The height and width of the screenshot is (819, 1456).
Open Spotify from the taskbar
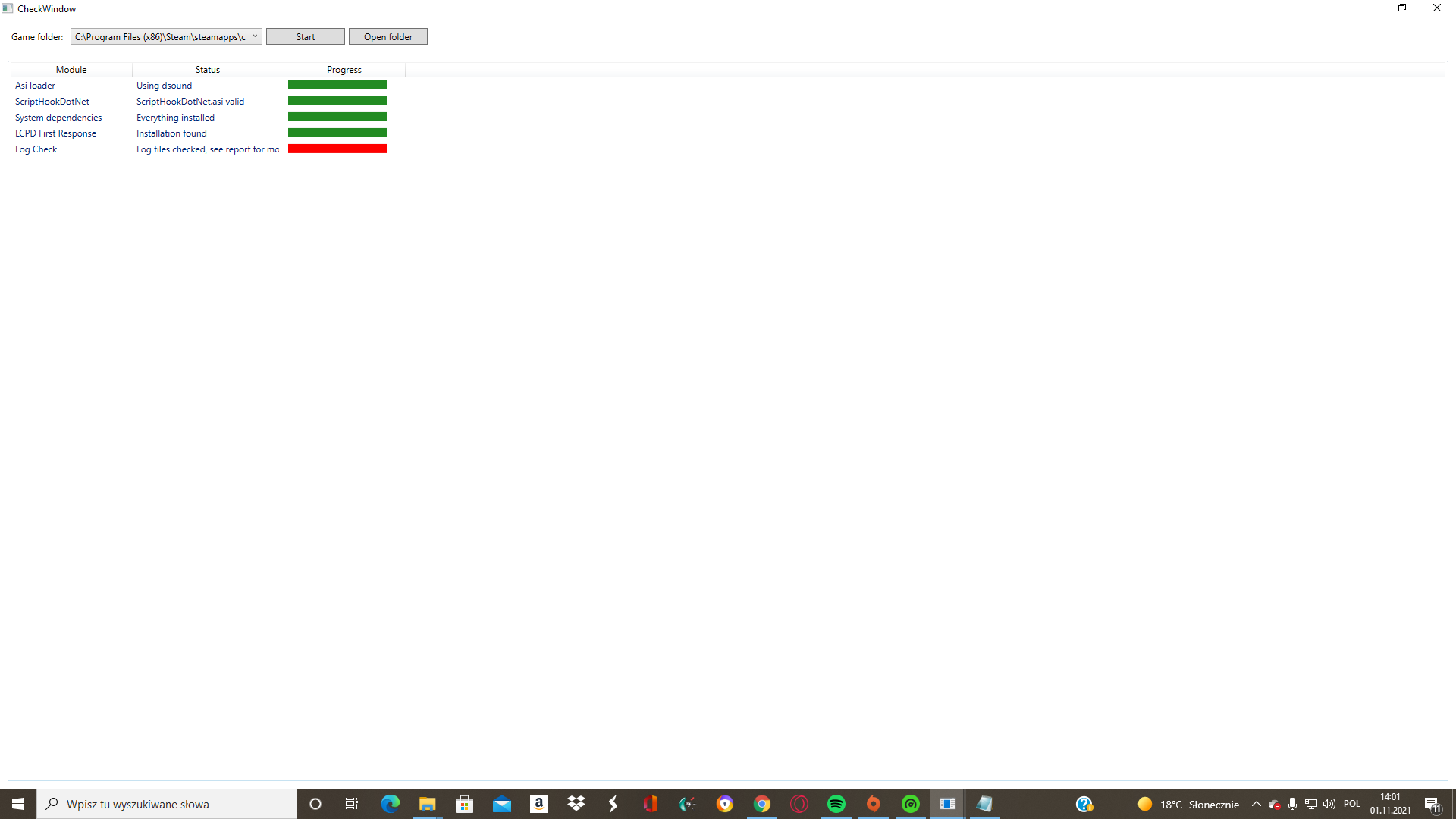click(x=836, y=804)
